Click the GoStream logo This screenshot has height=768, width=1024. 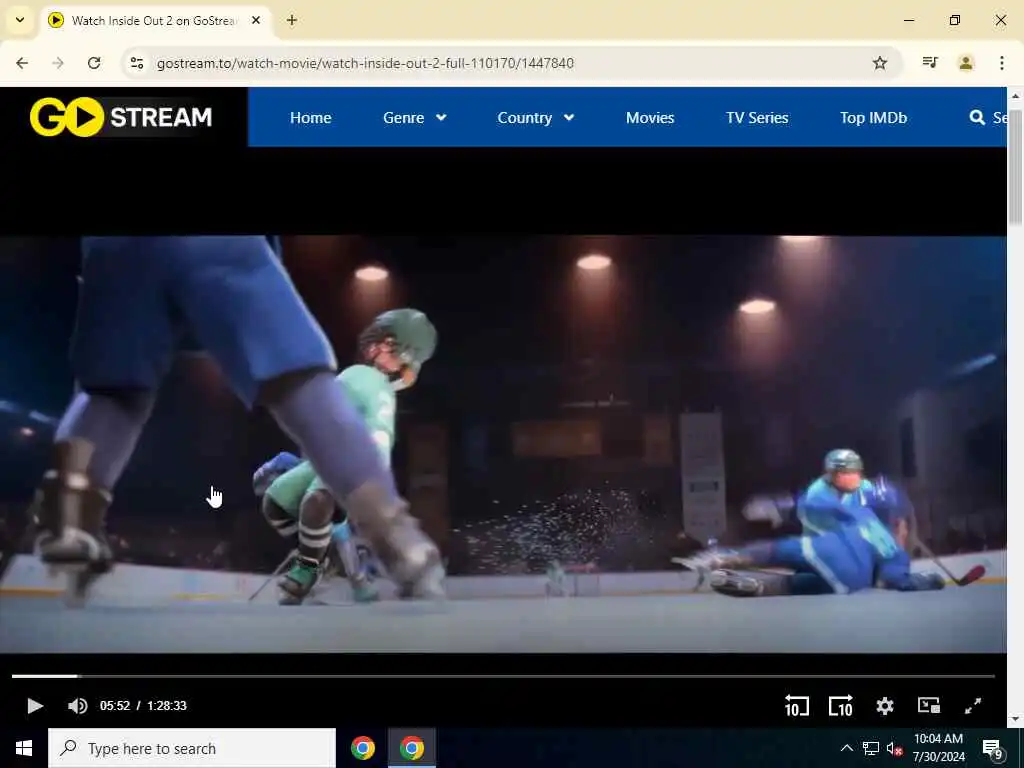(x=121, y=117)
